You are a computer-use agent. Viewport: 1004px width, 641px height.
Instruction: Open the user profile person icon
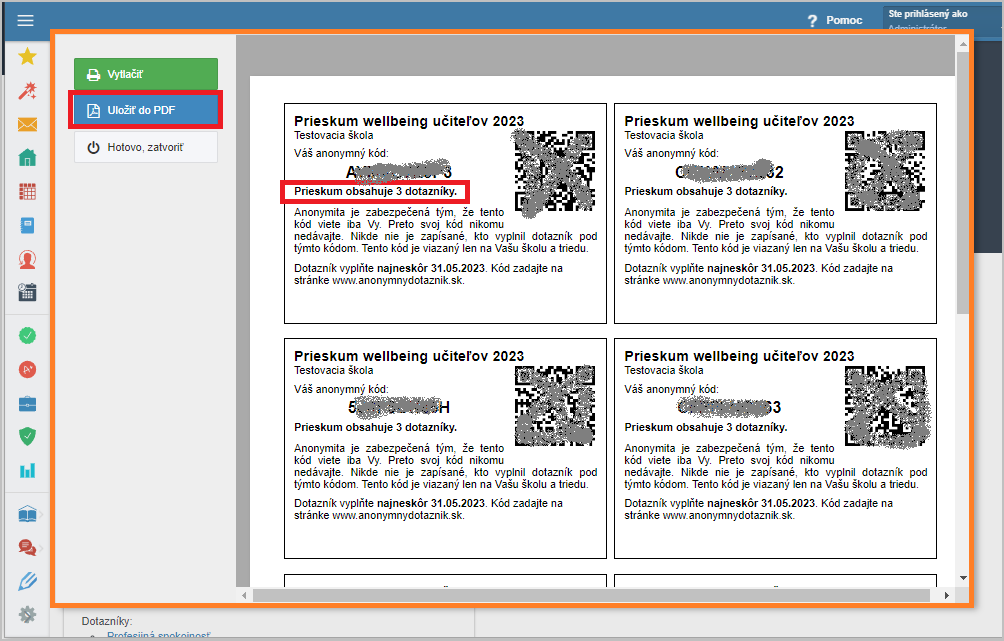click(27, 259)
